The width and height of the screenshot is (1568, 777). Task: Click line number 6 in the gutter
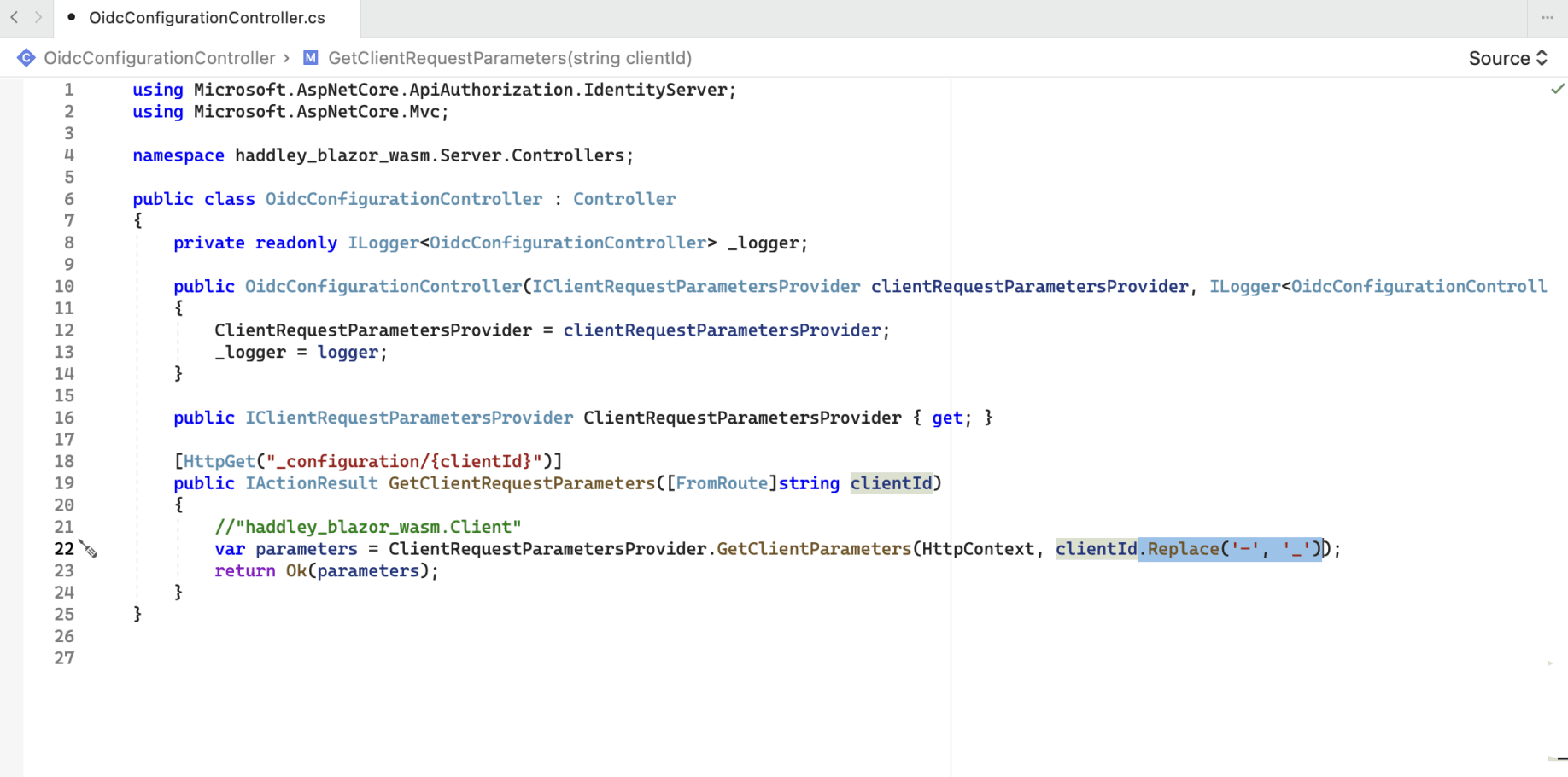coord(69,199)
